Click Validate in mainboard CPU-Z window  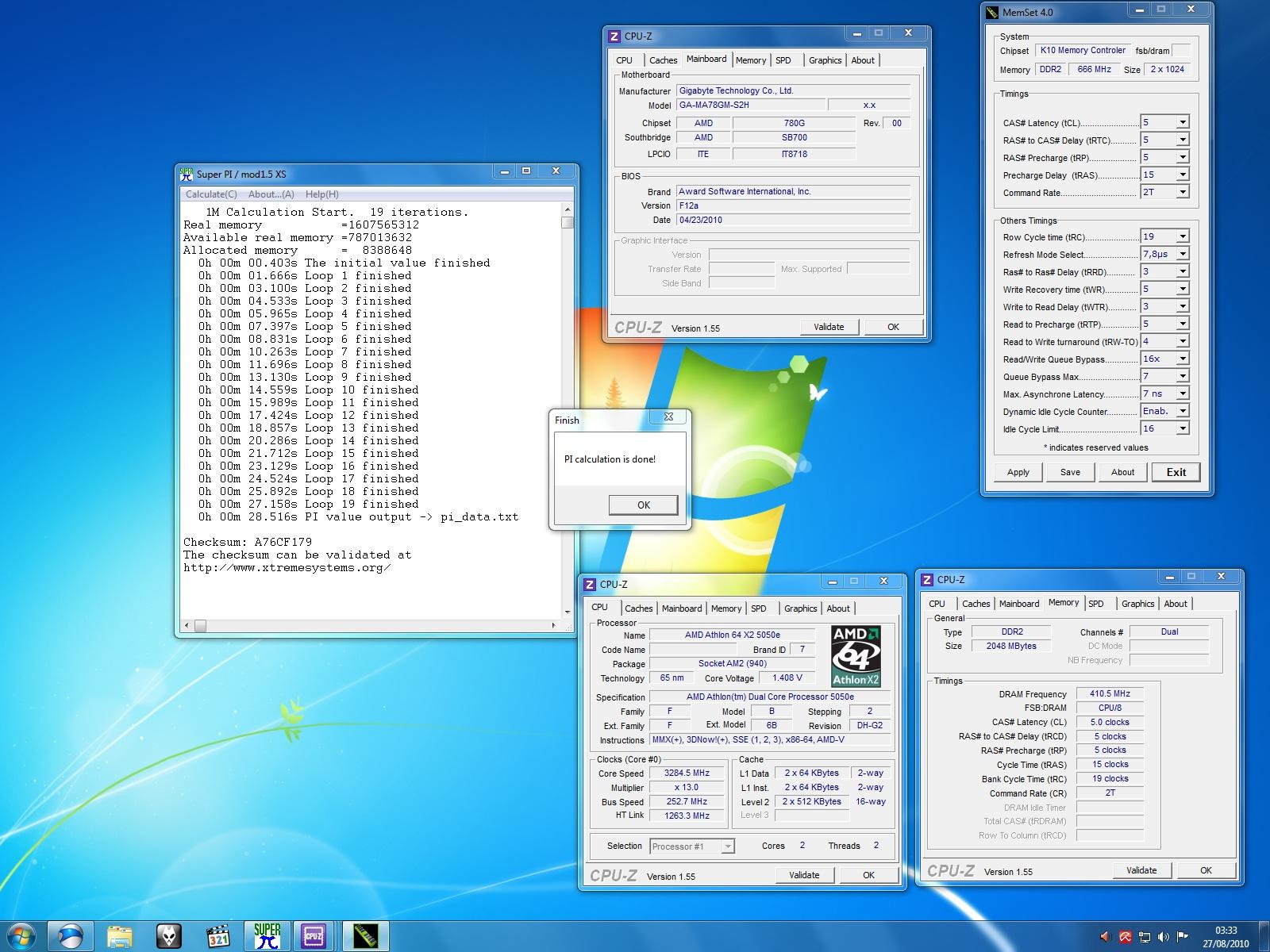pyautogui.click(x=829, y=327)
